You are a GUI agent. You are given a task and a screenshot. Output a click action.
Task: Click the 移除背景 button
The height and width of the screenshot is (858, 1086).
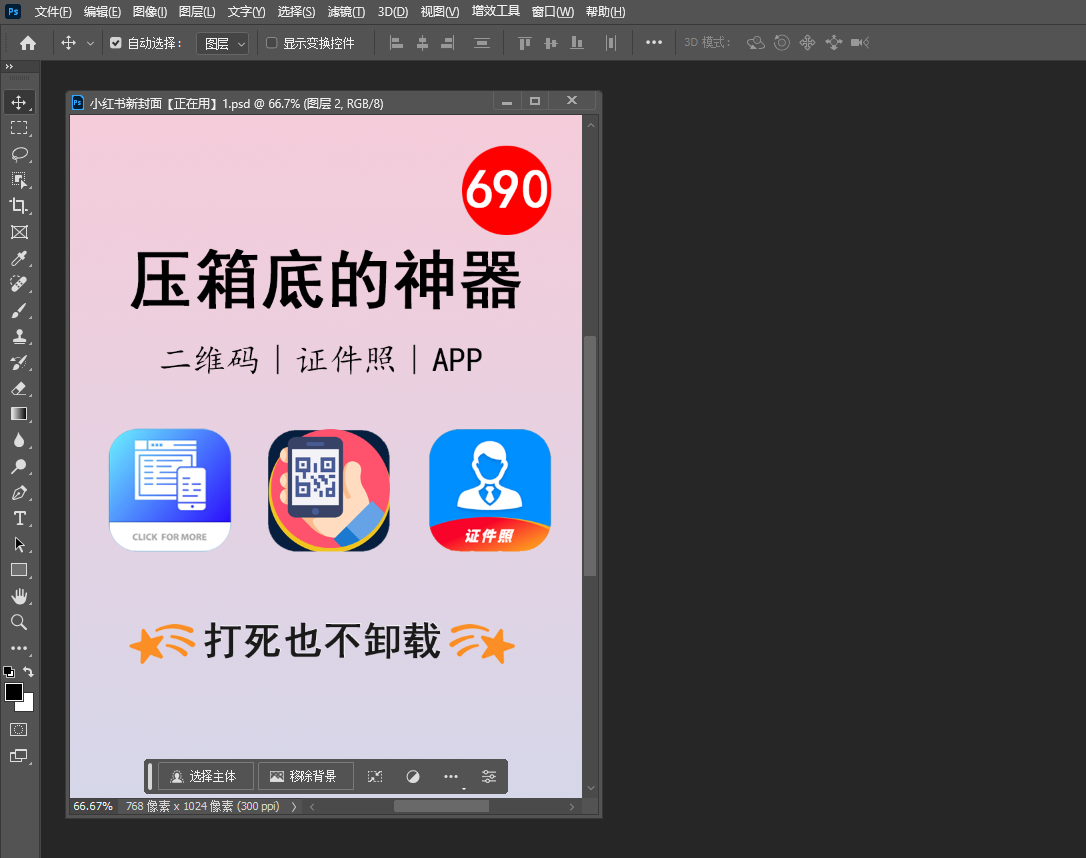coord(305,776)
